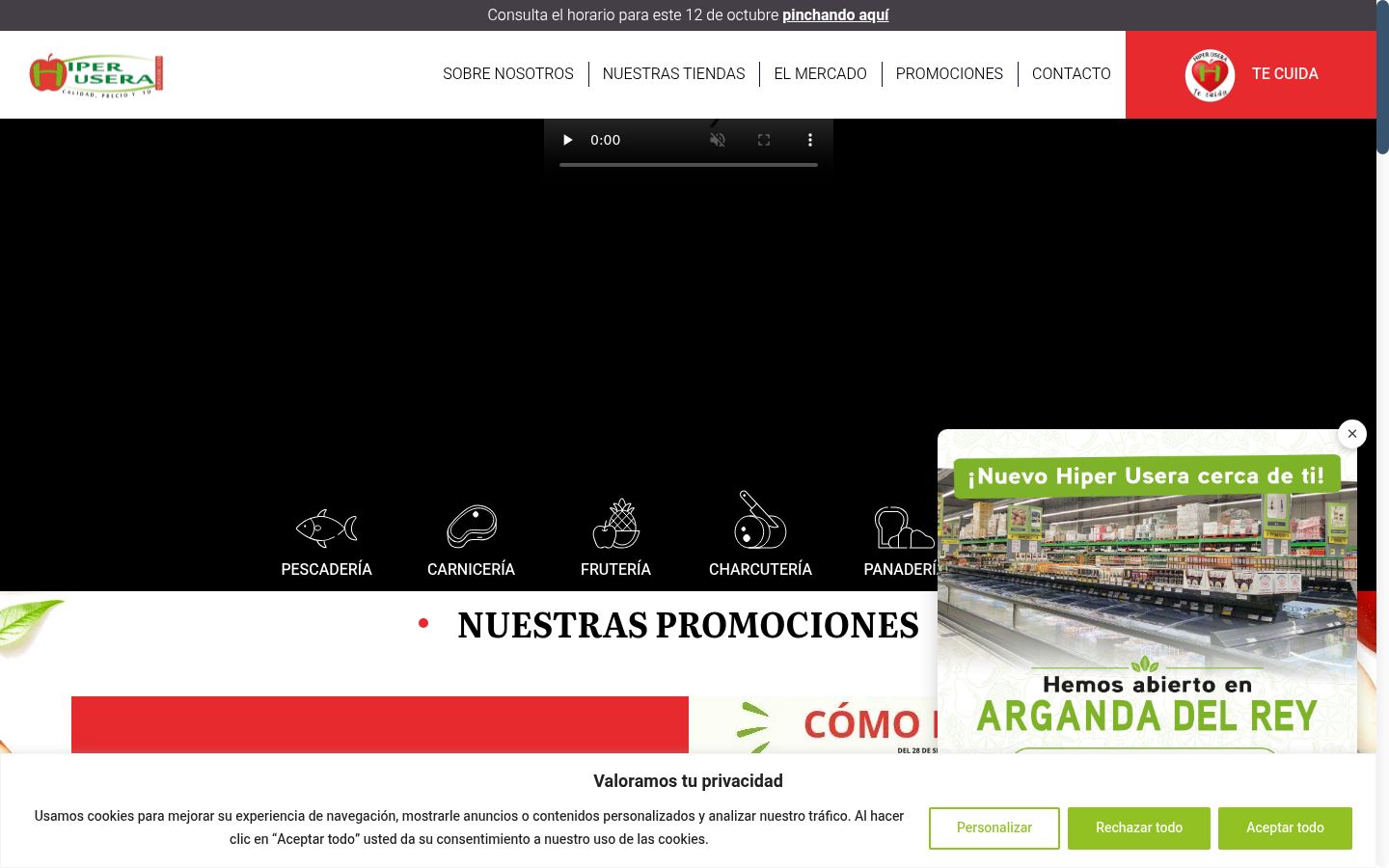Viewport: 1389px width, 868px height.
Task: Click the Hiper Usera logo
Action: coord(96,75)
